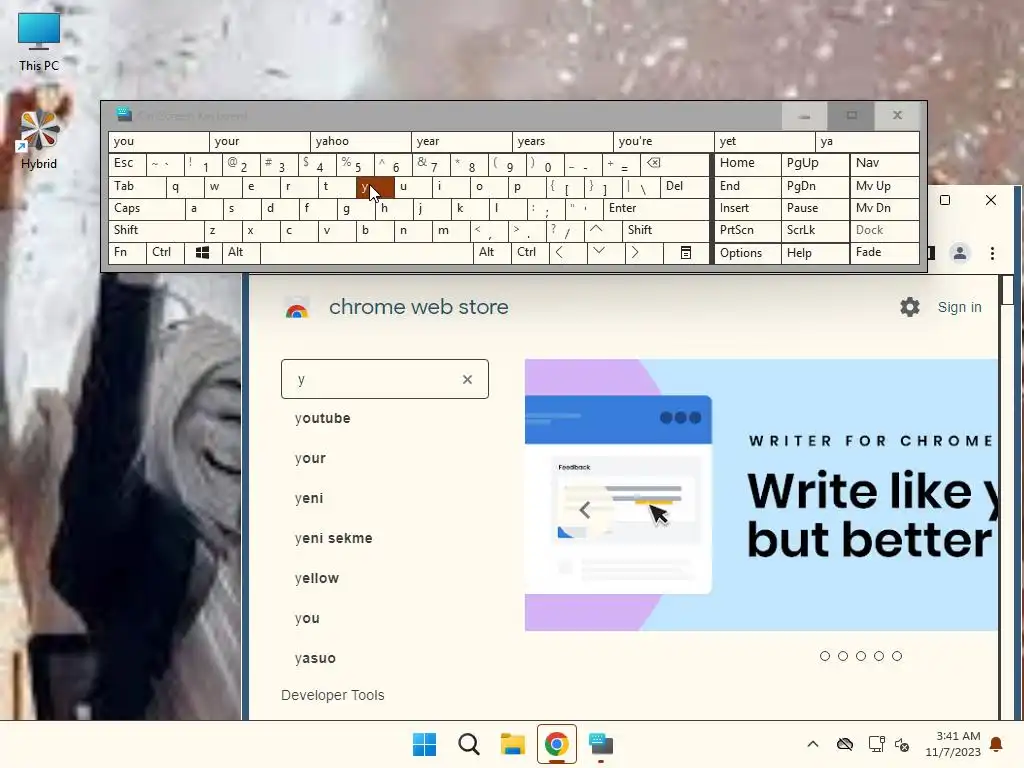This screenshot has height=768, width=1024.
Task: Switch to Chrome in the taskbar
Action: [556, 744]
